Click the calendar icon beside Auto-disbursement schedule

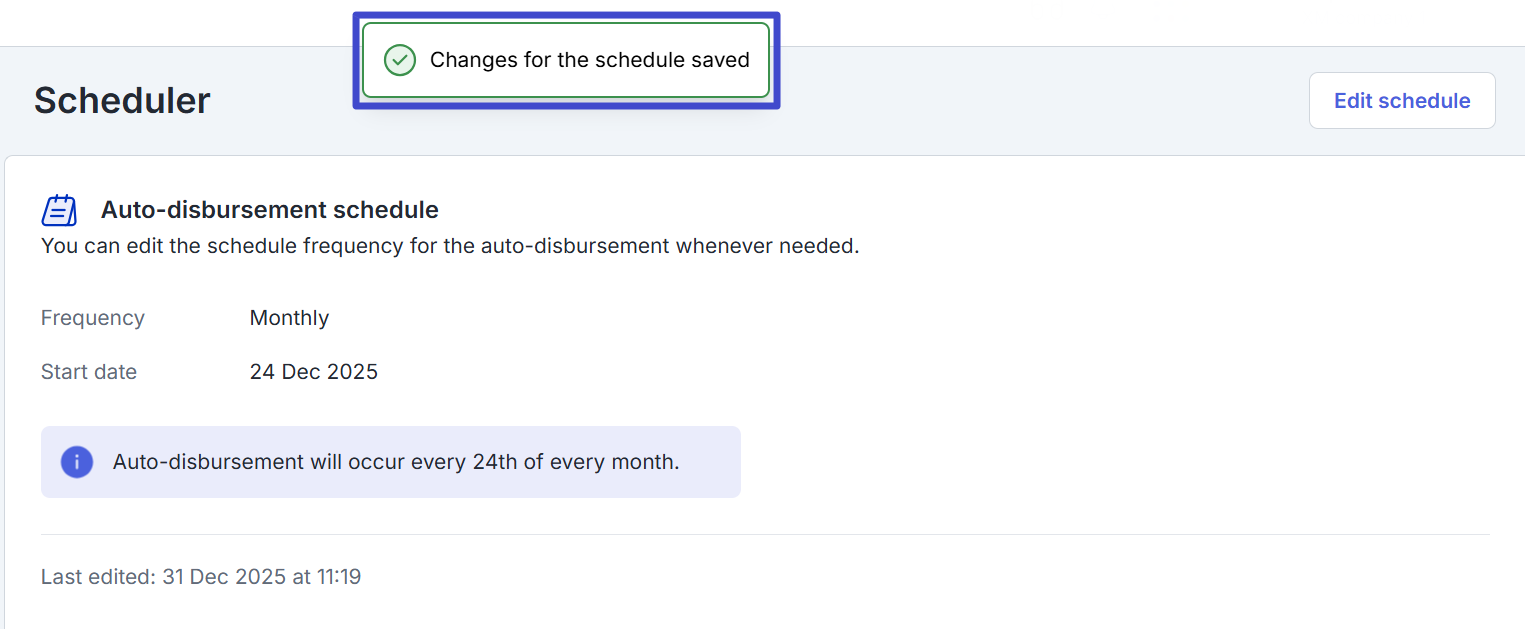(x=59, y=211)
